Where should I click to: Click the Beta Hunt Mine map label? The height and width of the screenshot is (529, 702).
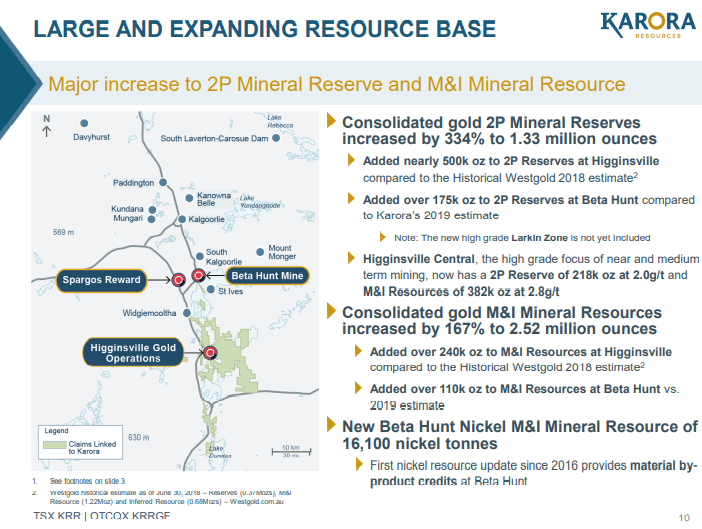pyautogui.click(x=267, y=276)
